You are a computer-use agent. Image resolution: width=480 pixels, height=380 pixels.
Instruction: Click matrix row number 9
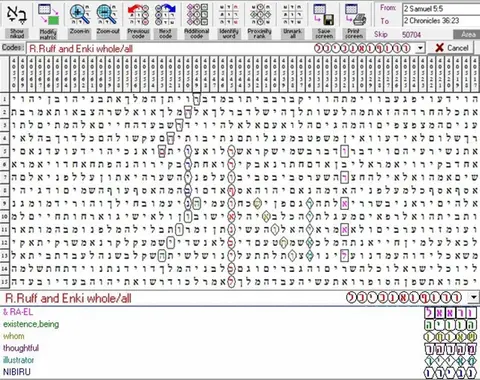[x=4, y=203]
